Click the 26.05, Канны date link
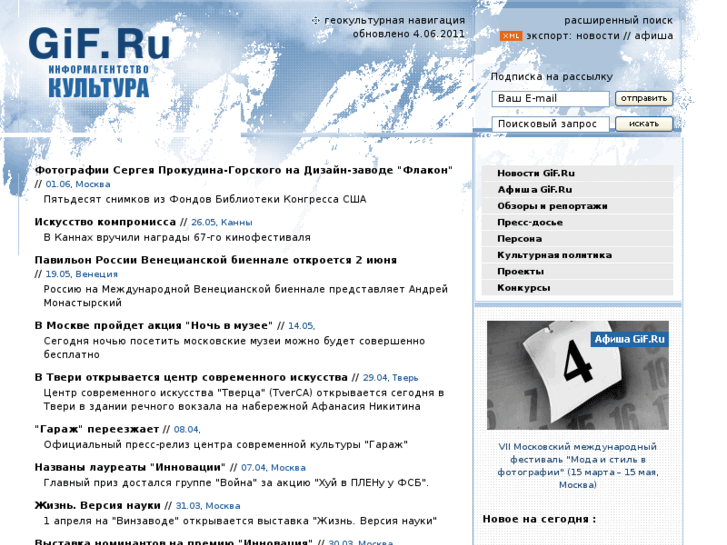Viewport: 727px width, 545px height. 222,222
